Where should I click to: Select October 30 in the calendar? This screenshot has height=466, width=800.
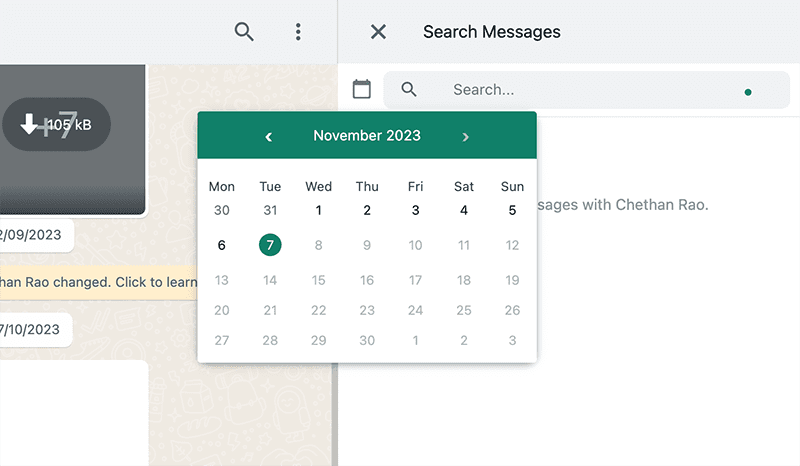222,210
